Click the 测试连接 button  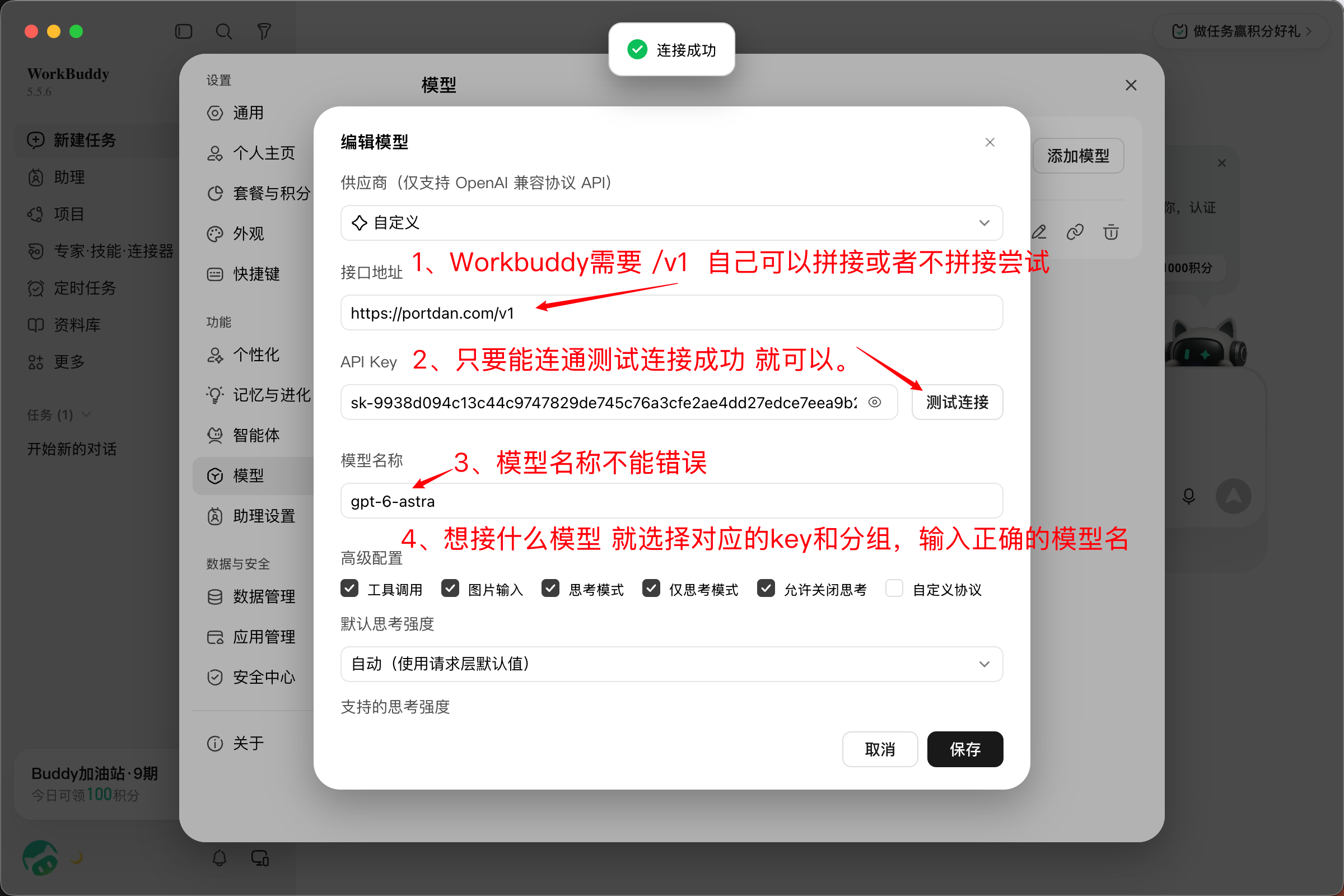pos(957,402)
